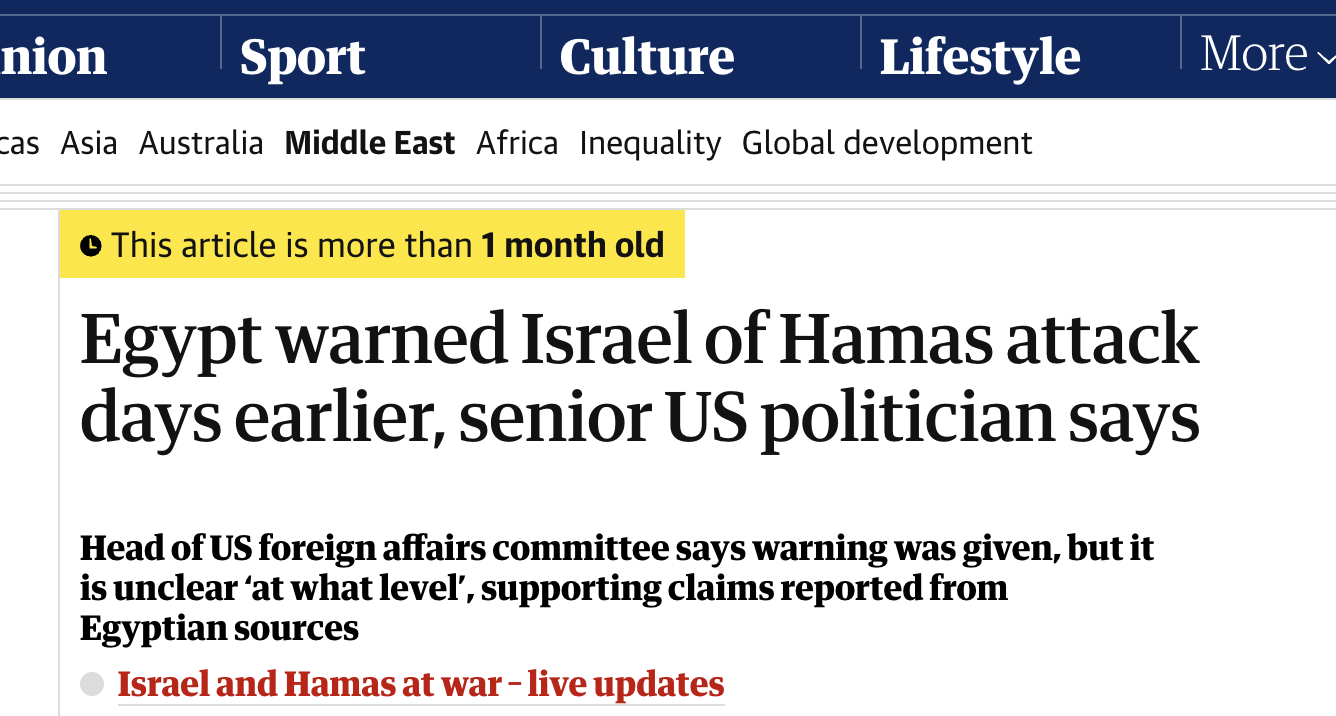Image resolution: width=1336 pixels, height=716 pixels.
Task: Open the Sport section tab
Action: tap(302, 58)
